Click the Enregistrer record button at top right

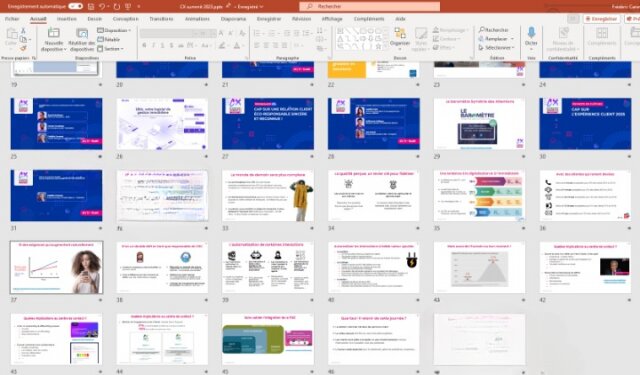(601, 19)
